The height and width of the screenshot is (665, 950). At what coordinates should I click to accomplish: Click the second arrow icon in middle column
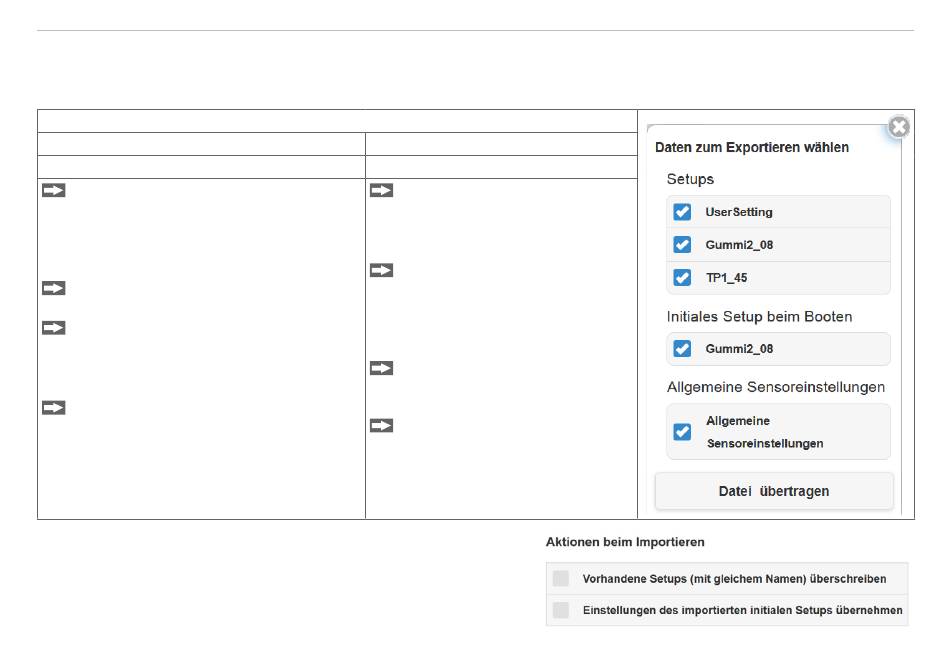381,270
